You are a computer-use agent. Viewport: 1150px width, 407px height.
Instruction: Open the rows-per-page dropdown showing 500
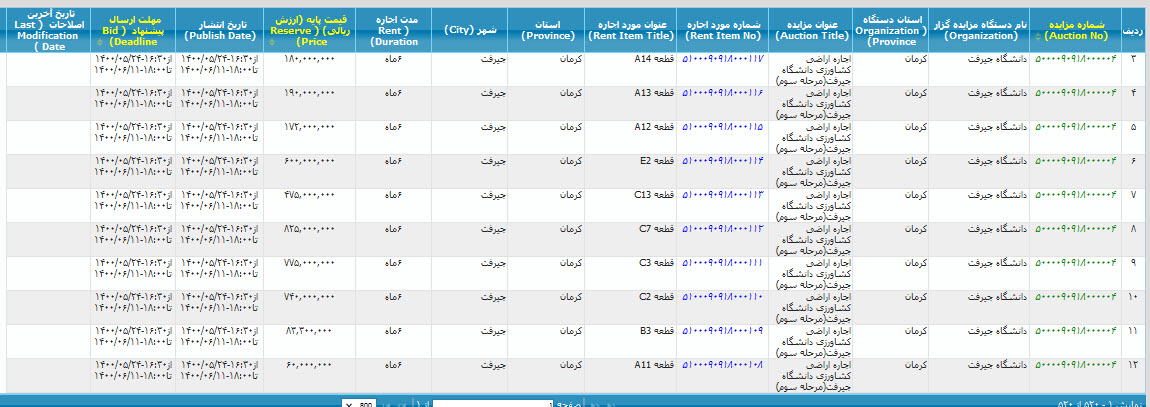point(360,403)
